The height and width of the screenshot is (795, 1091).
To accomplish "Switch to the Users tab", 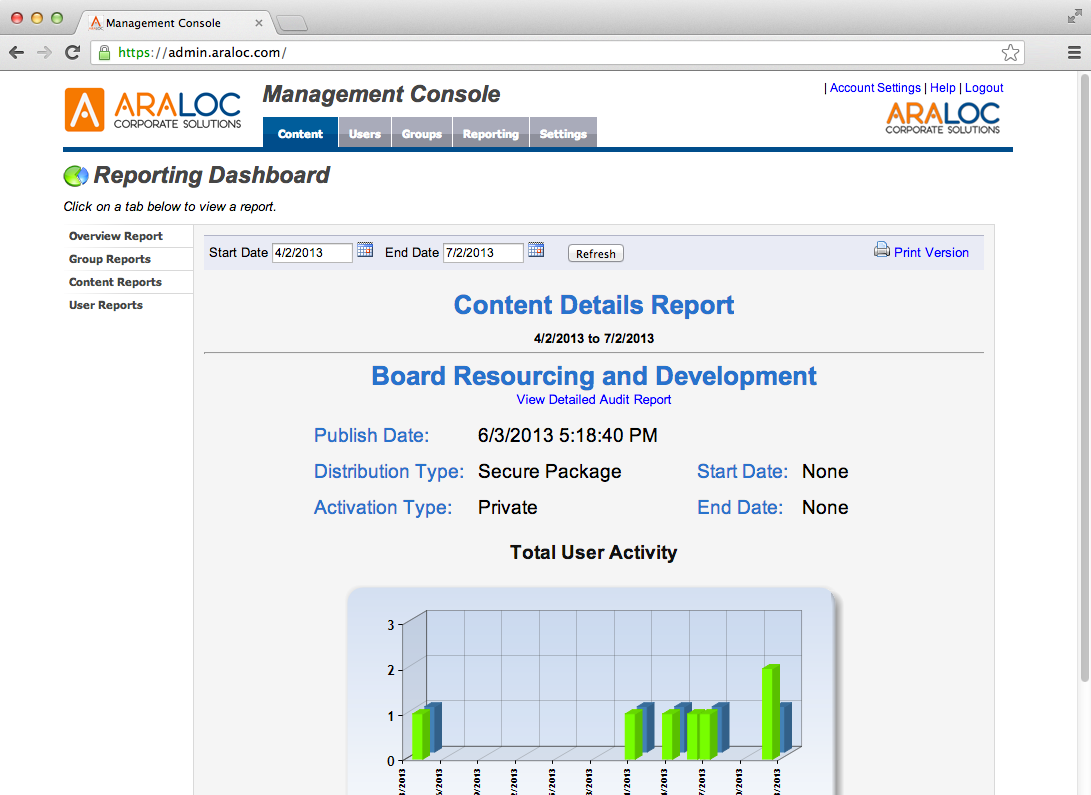I will point(364,132).
